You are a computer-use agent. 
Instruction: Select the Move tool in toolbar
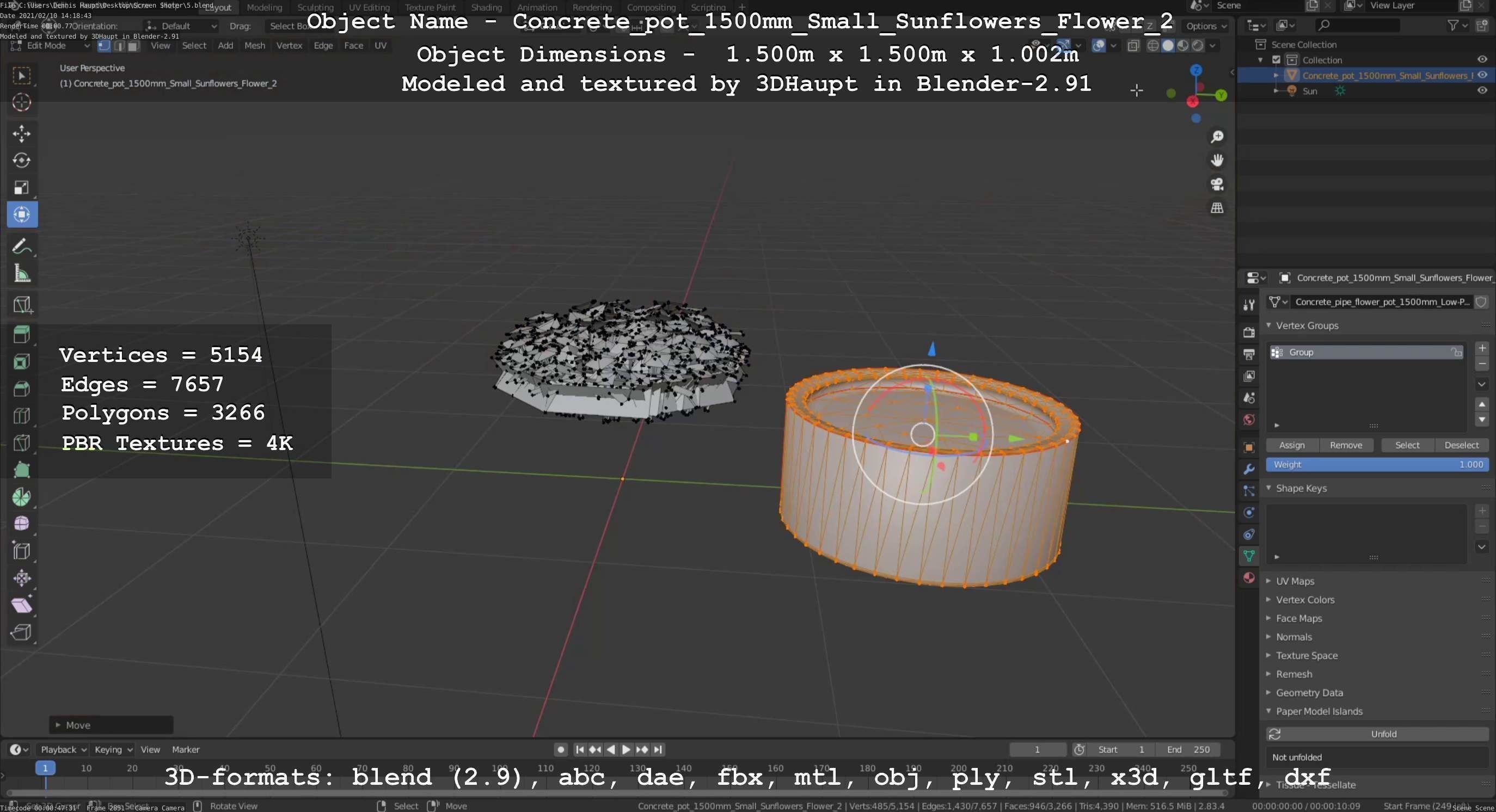coord(21,133)
